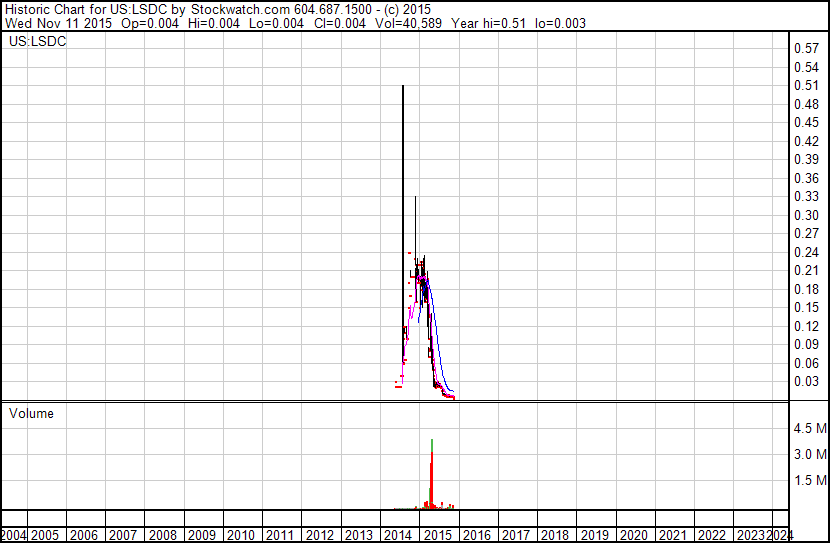Click the 0.42 price axis label

point(807,141)
